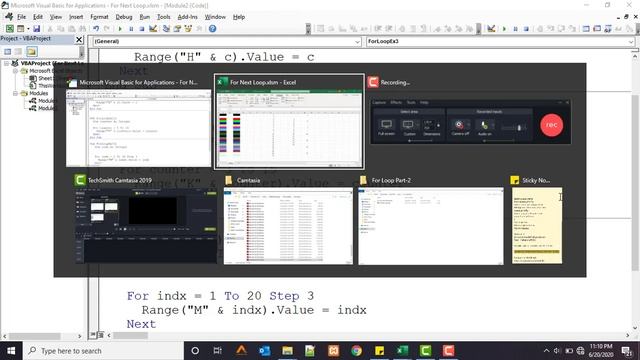
Task: Open the Window menu
Action: [215, 17]
